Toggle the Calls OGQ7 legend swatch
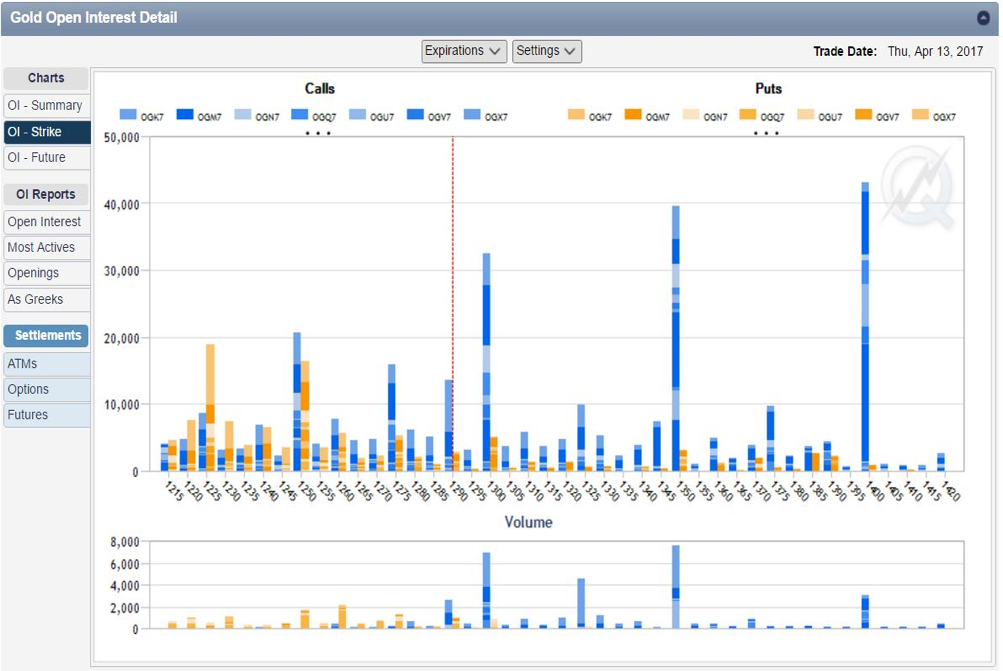The width and height of the screenshot is (1003, 671). click(x=299, y=114)
